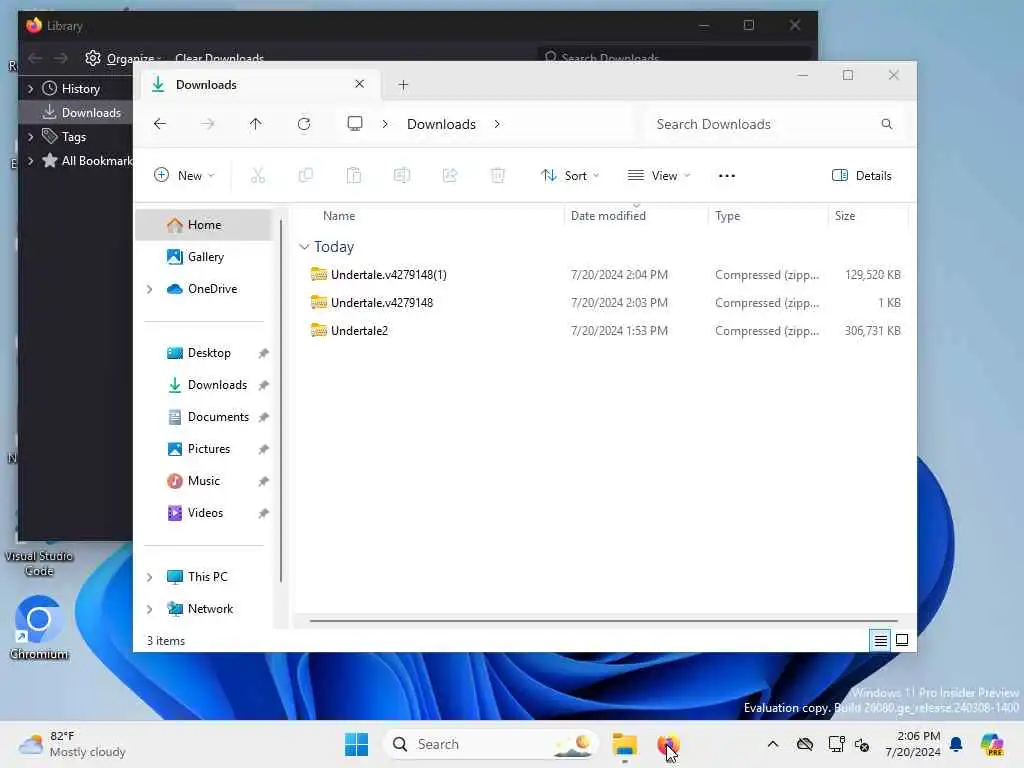Screen dimensions: 1024x768
Task: Switch to details list view icon
Action: 880,641
